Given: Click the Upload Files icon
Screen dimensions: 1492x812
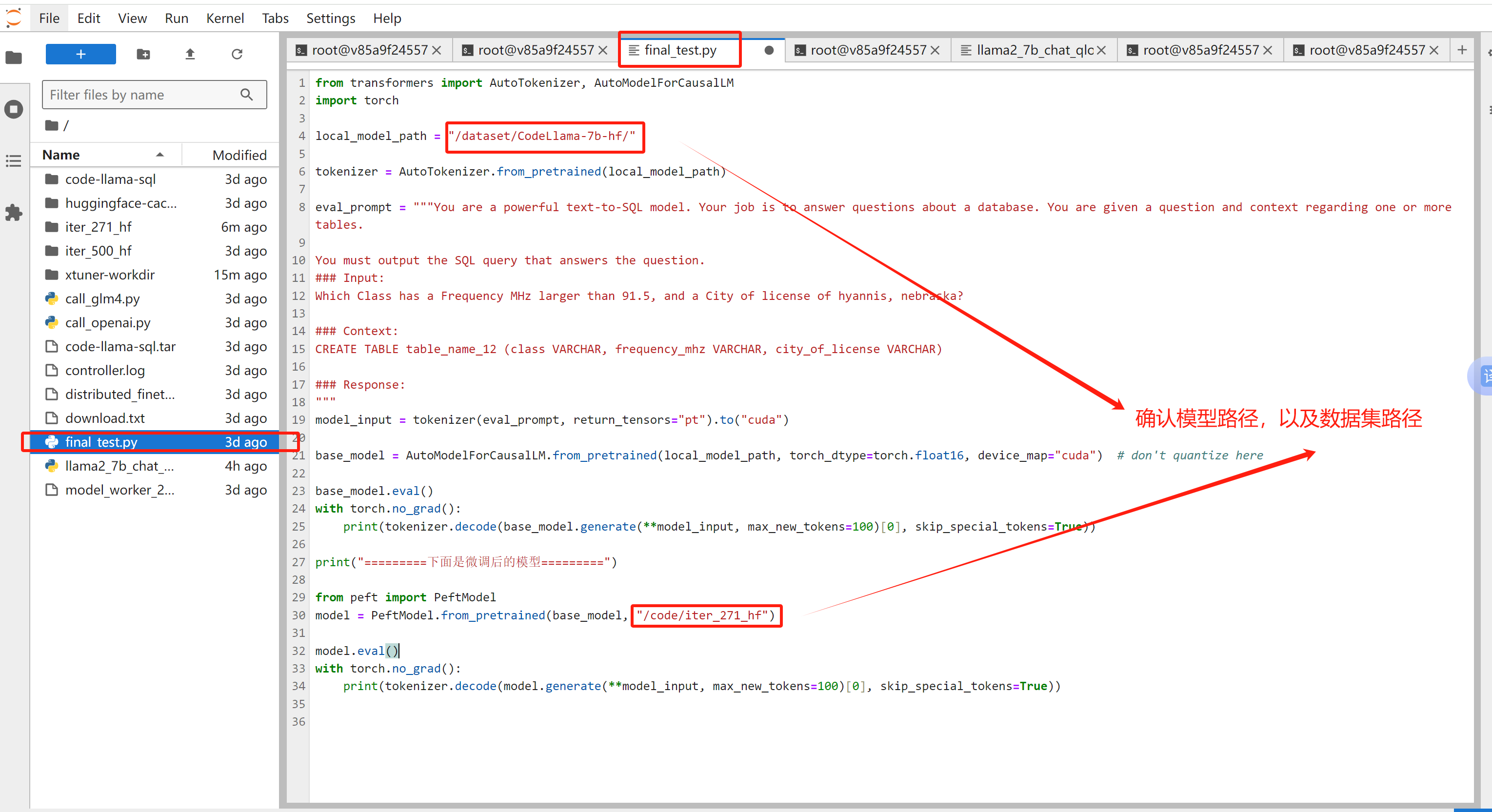Looking at the screenshot, I should [190, 54].
